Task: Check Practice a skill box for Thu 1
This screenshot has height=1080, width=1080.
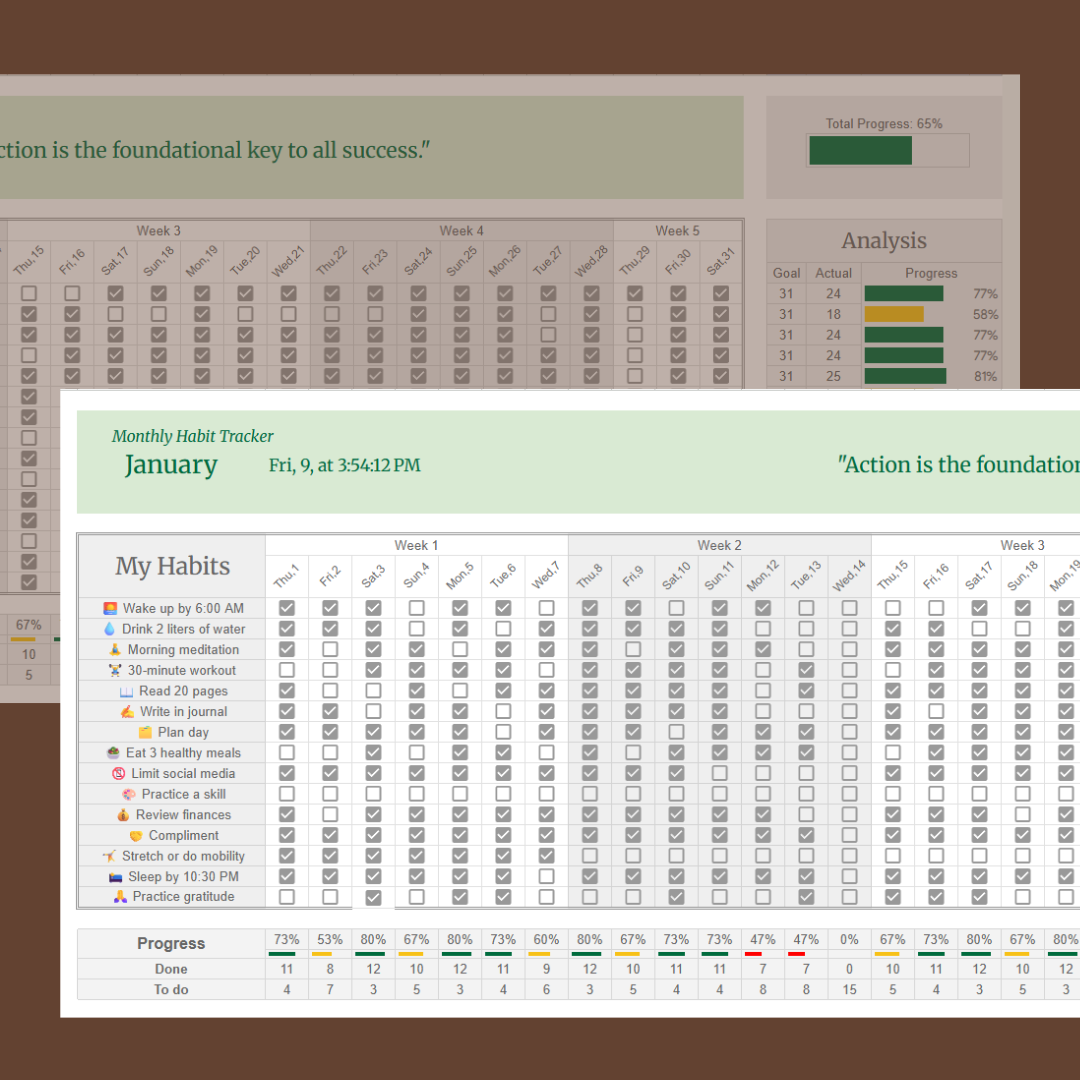Action: tap(287, 794)
